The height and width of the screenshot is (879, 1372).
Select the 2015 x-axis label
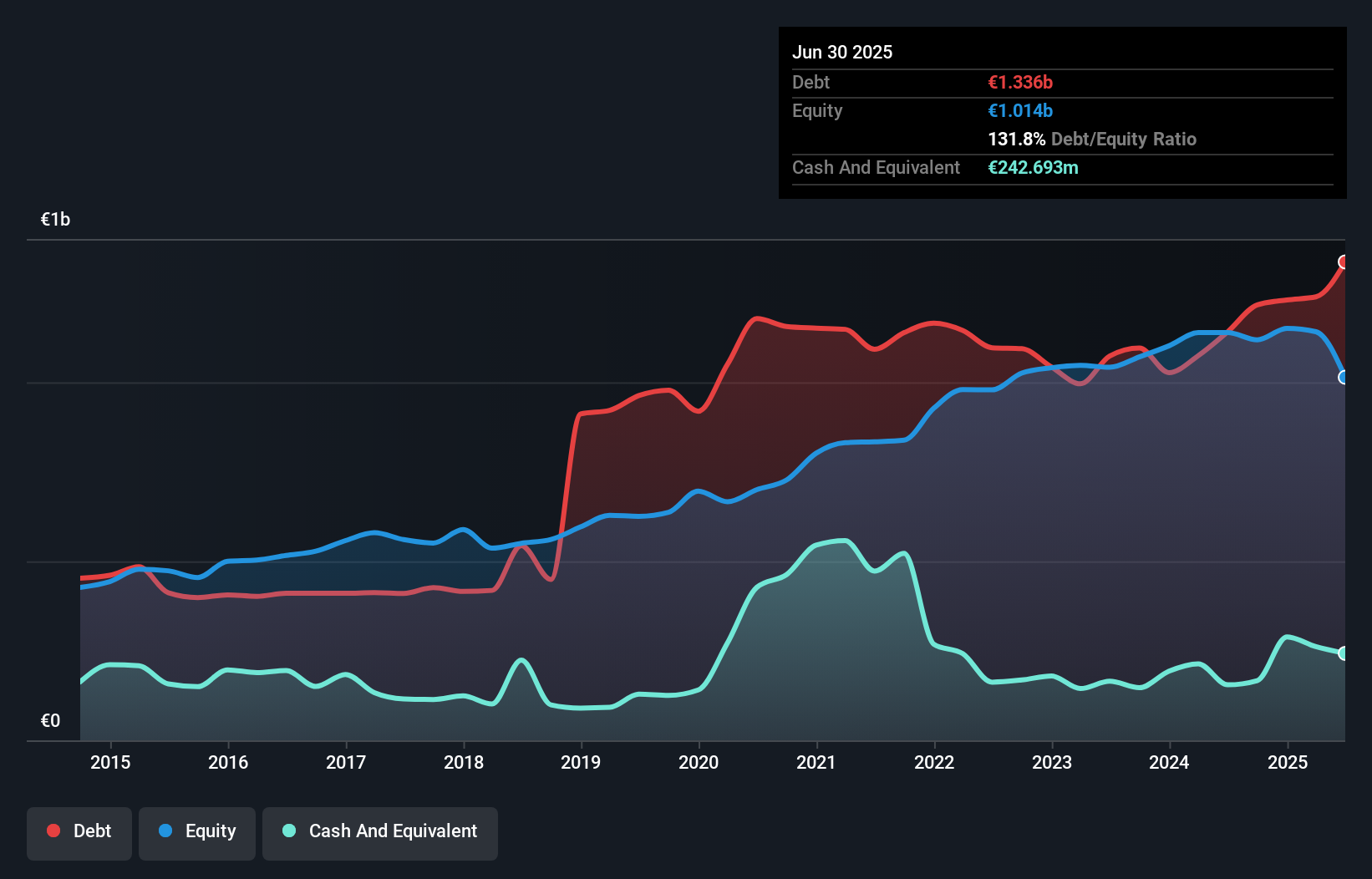pyautogui.click(x=110, y=762)
